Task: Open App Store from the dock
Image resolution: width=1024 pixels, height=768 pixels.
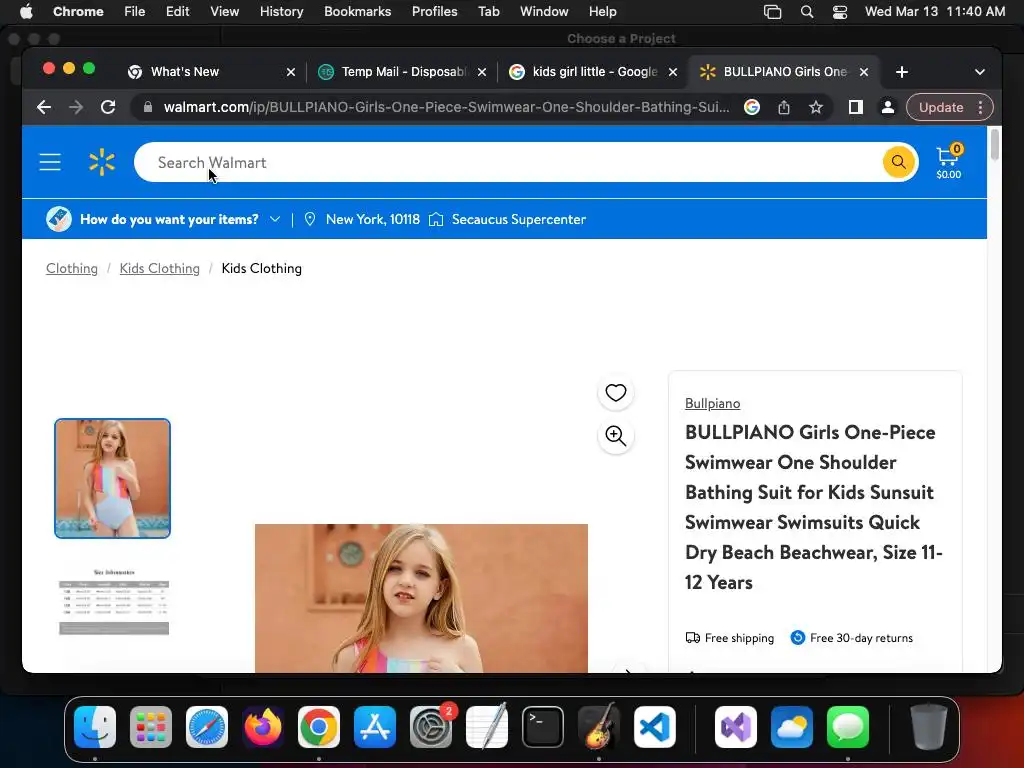Action: coord(375,727)
